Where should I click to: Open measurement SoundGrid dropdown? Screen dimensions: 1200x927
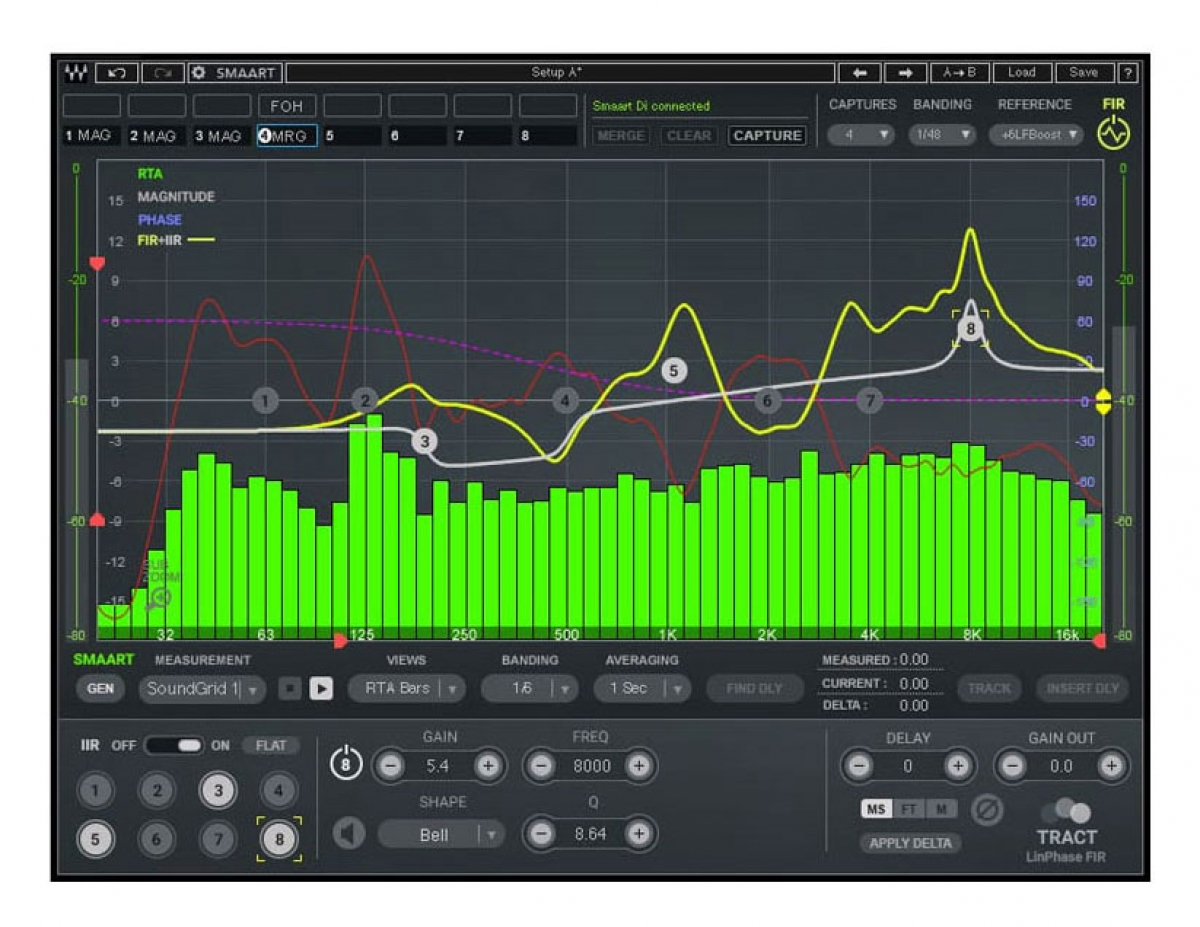(x=202, y=688)
